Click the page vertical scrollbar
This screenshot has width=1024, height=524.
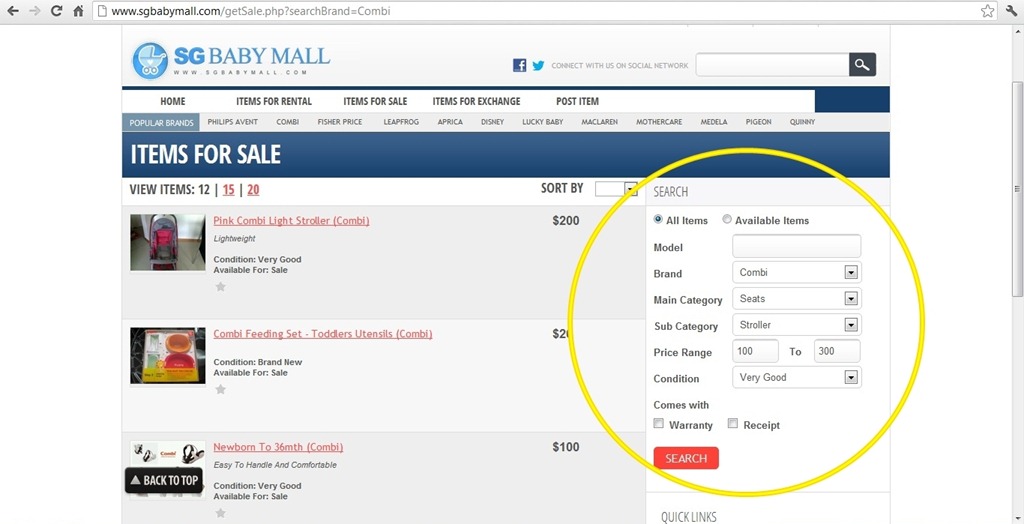coord(1017,189)
